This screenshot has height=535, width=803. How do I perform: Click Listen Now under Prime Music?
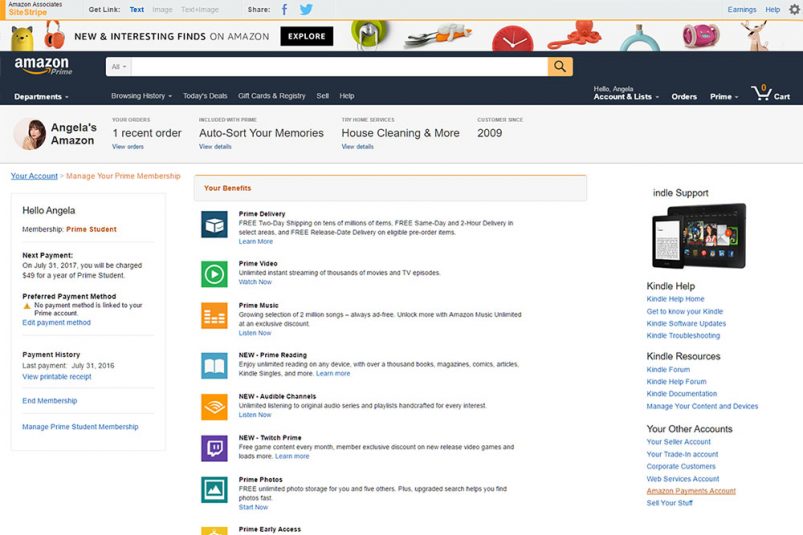255,333
